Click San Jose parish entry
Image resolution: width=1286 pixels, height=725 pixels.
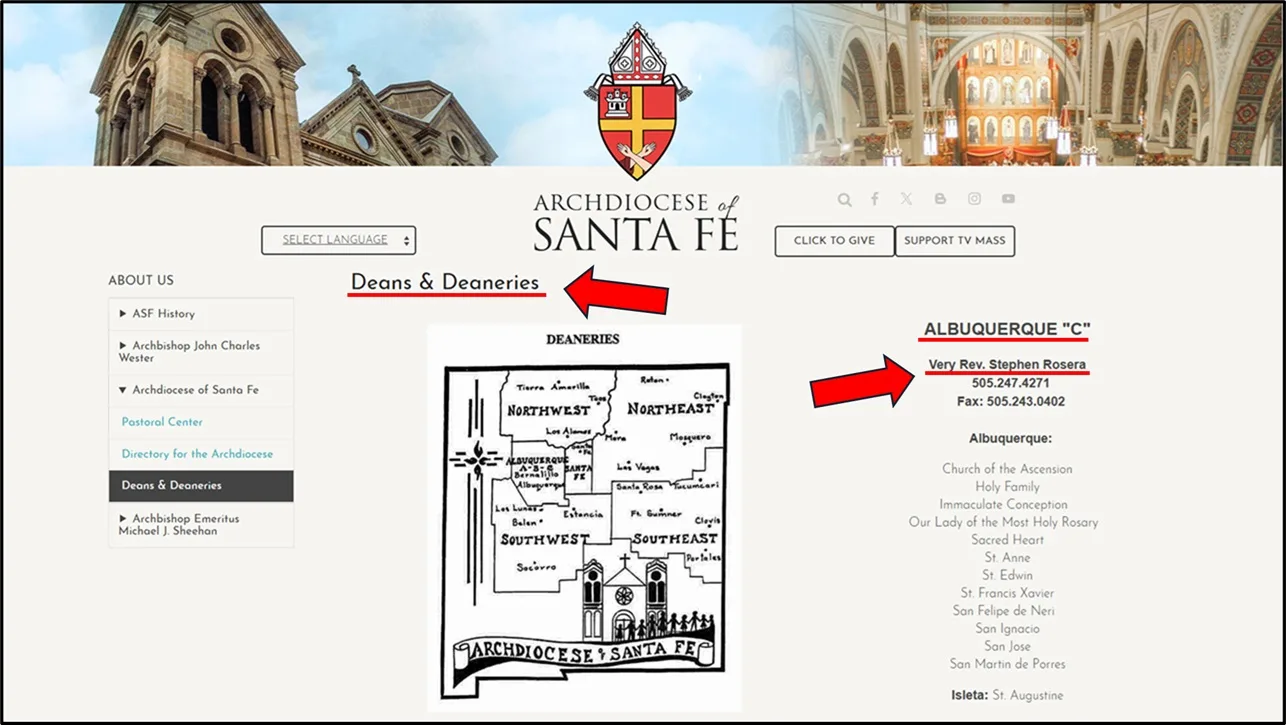(x=1007, y=647)
